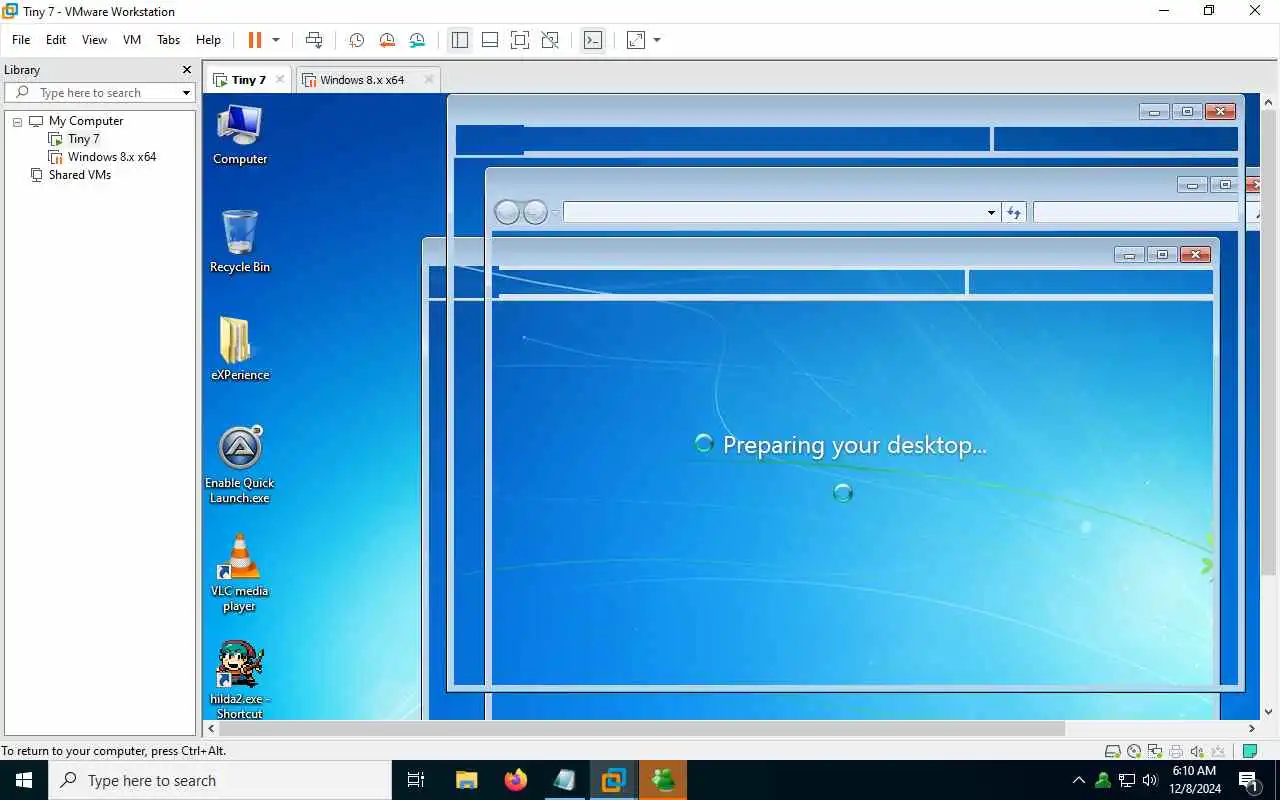Image resolution: width=1280 pixels, height=800 pixels.
Task: Open Task View on the taskbar
Action: click(x=416, y=780)
